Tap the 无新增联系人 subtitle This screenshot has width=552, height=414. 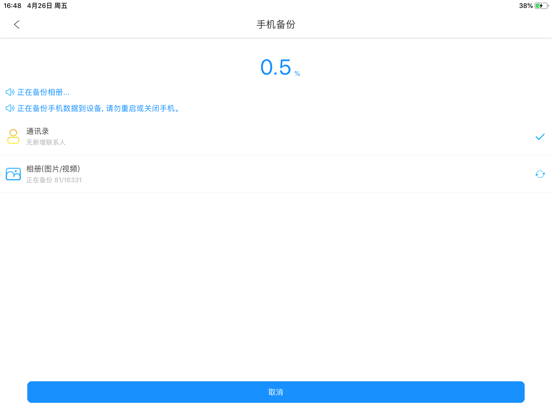pyautogui.click(x=46, y=142)
